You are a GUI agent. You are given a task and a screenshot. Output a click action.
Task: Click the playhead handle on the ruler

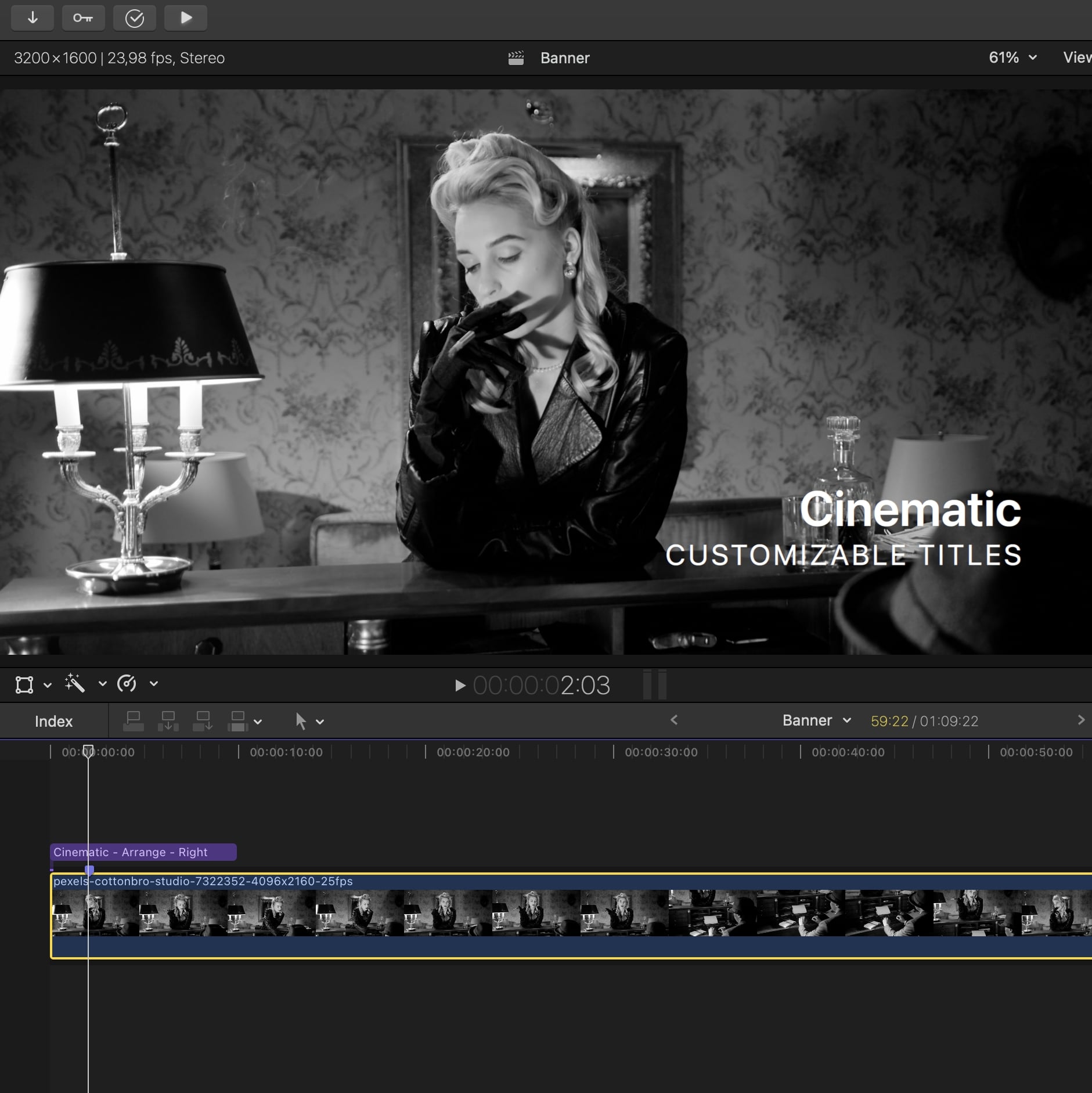click(x=88, y=751)
